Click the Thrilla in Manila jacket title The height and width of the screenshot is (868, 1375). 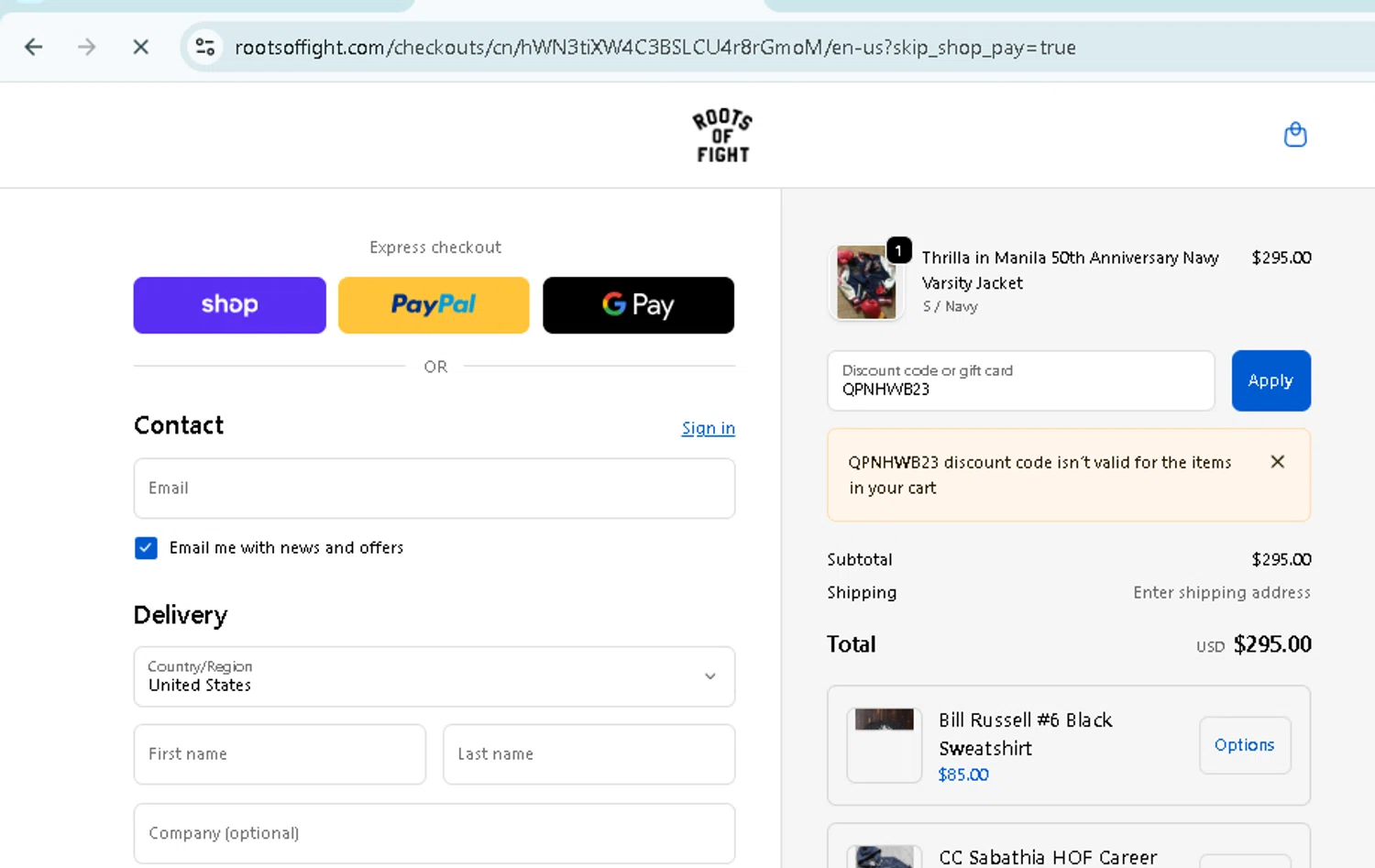(x=1070, y=270)
